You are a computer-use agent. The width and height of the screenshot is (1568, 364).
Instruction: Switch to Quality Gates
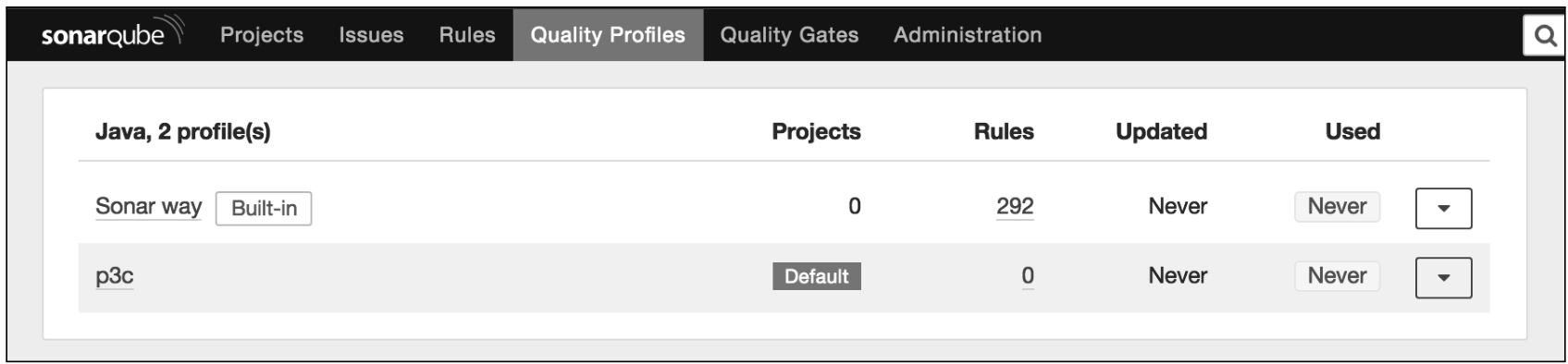[x=789, y=35]
